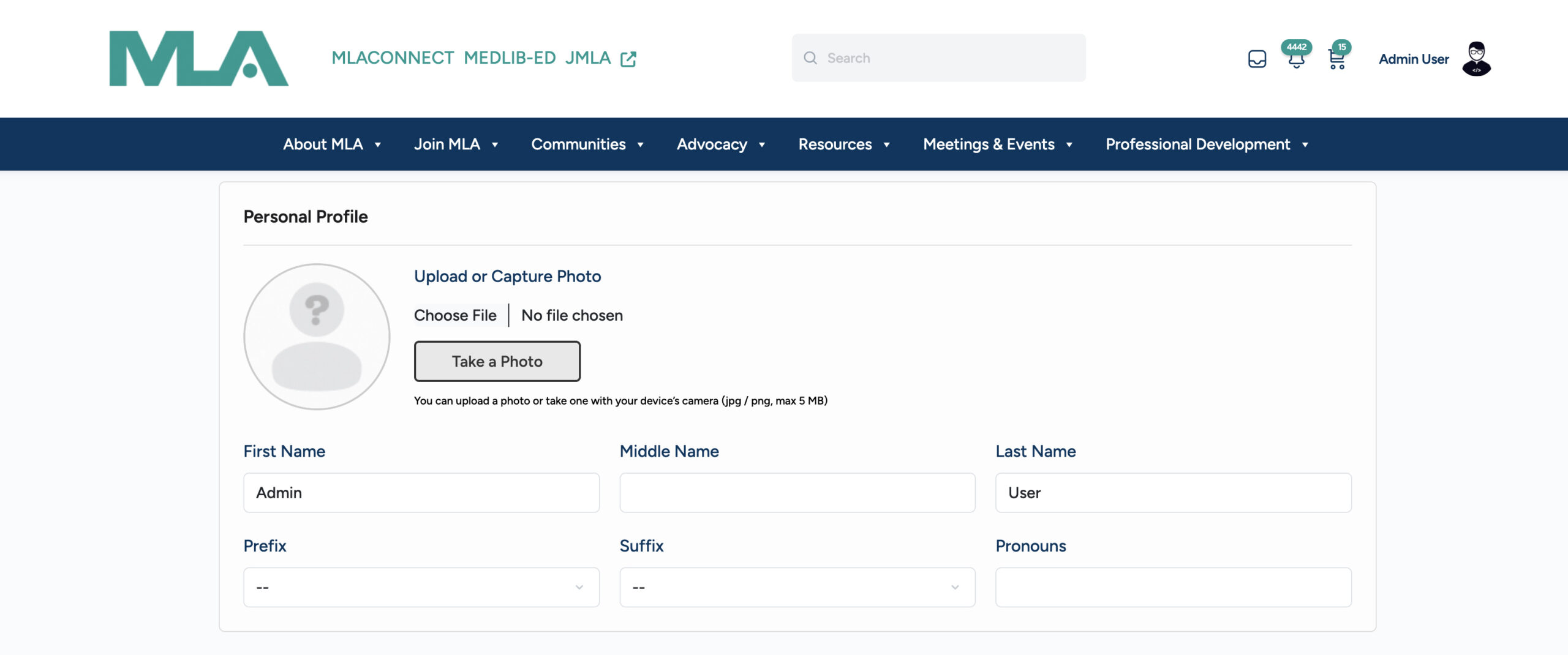
Task: Focus the Middle Name field
Action: [797, 493]
